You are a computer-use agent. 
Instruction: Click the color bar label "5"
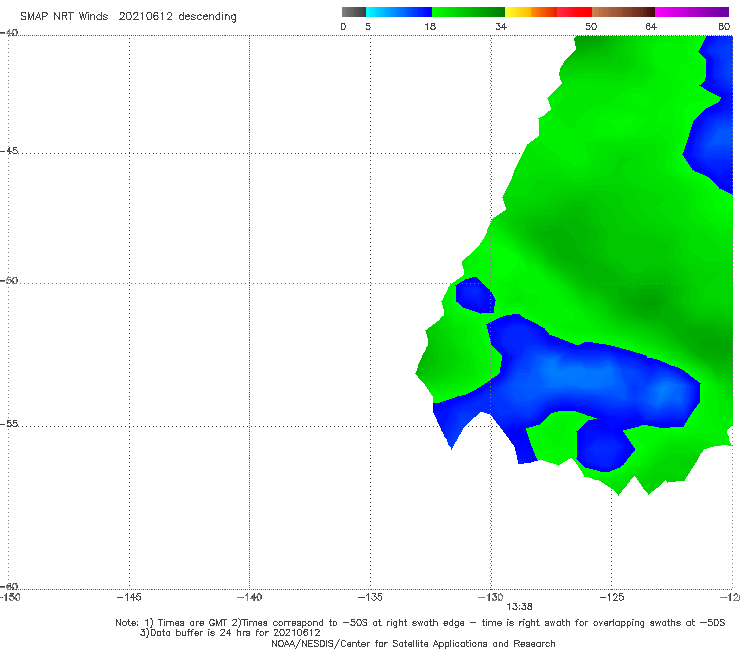point(368,26)
